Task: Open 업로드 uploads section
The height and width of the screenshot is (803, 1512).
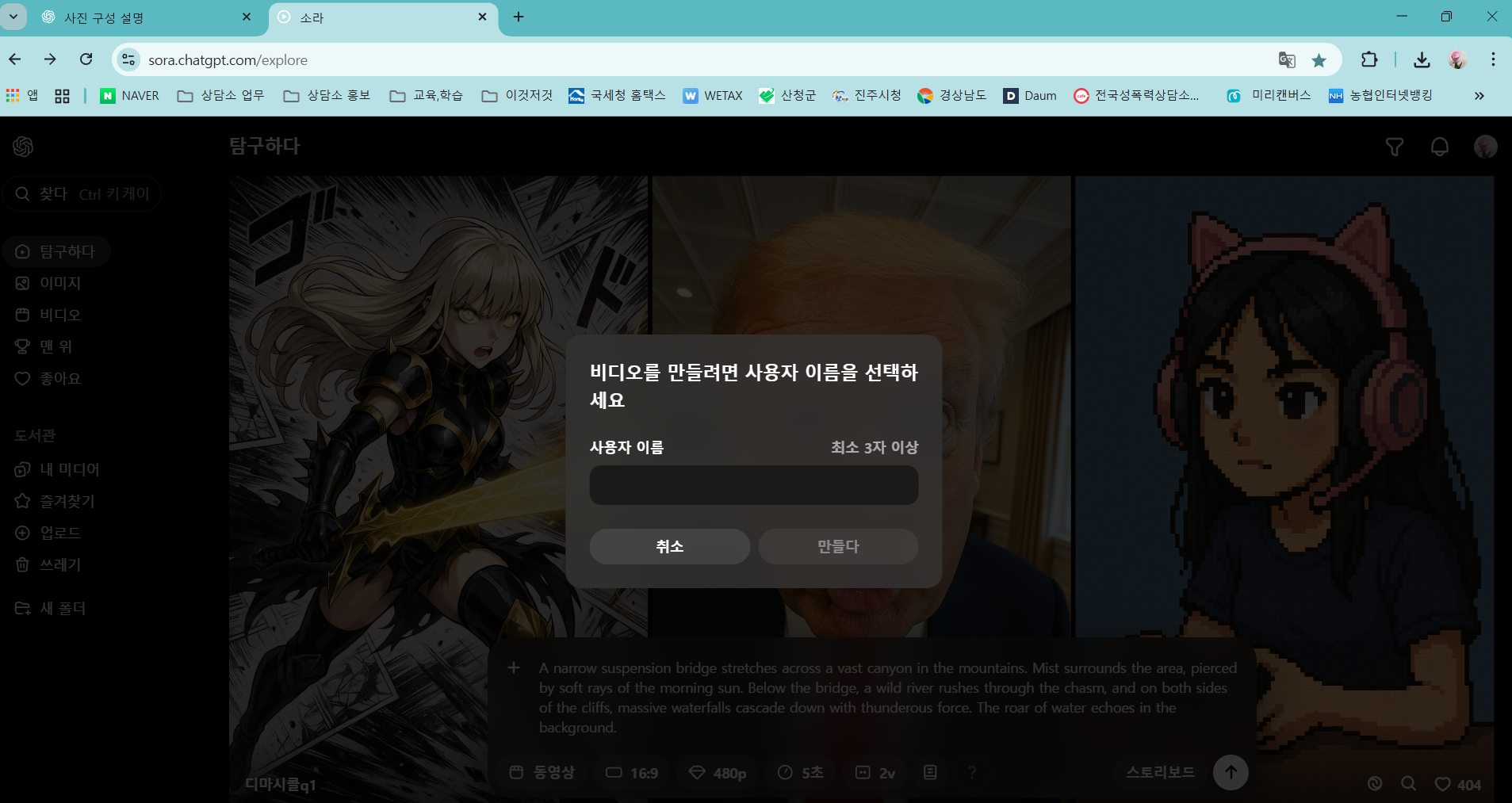Action: pyautogui.click(x=48, y=533)
